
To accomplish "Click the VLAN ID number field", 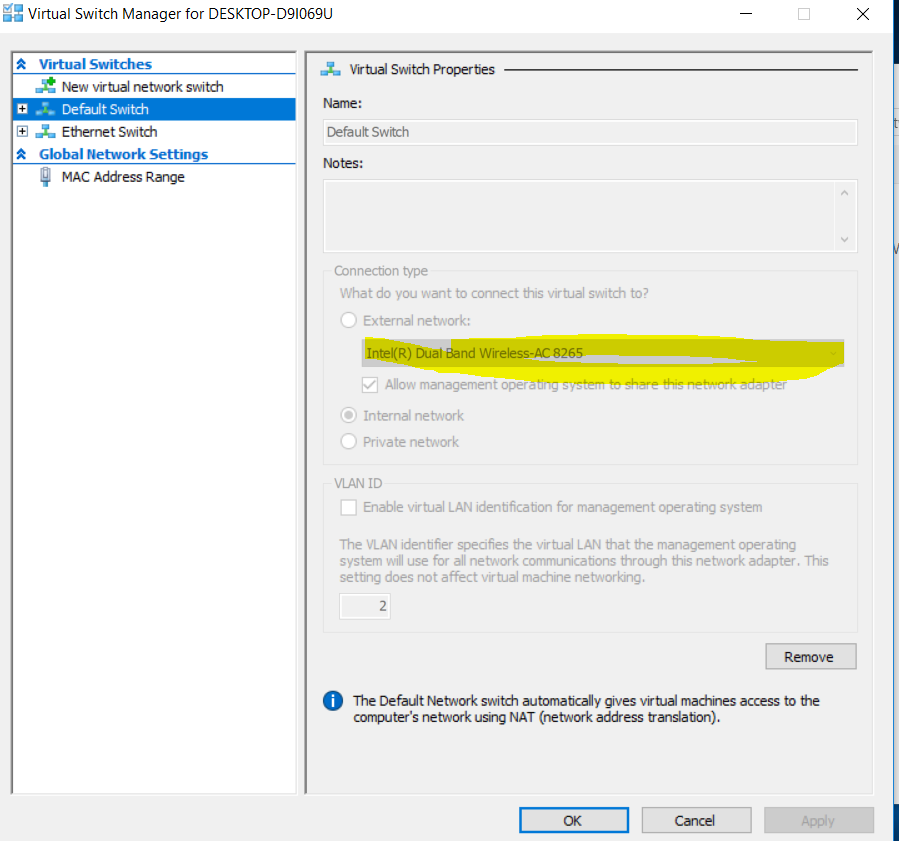I will point(365,606).
